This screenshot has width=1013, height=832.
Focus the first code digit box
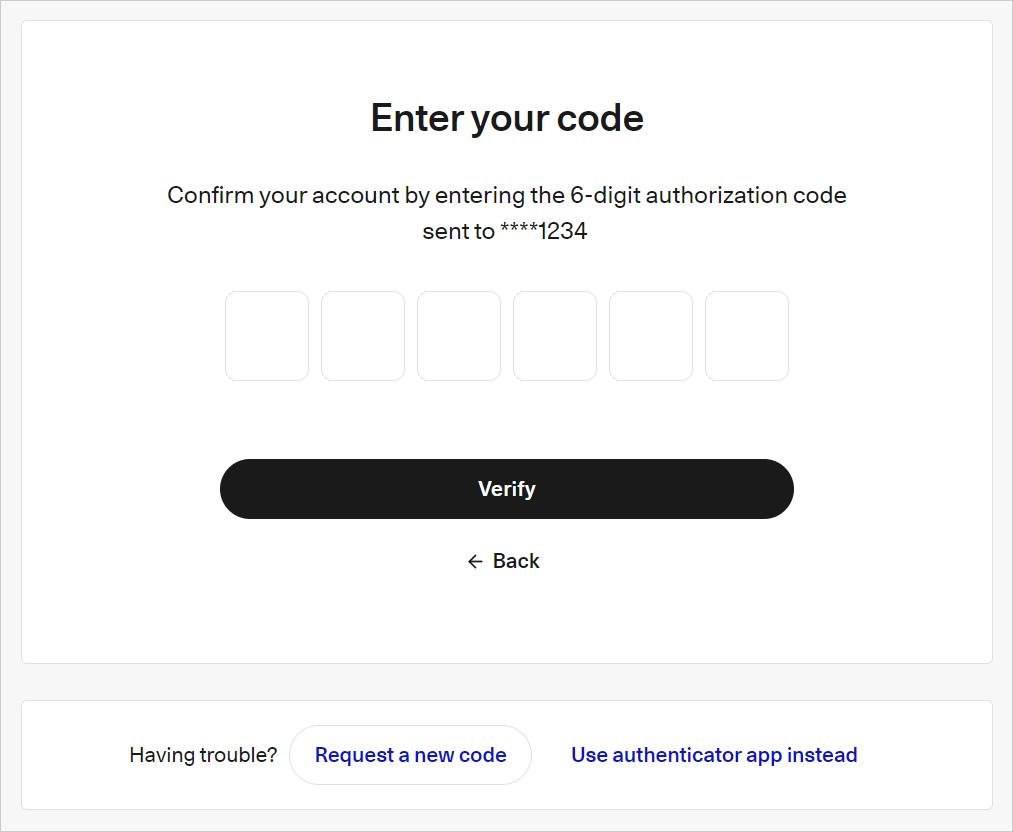tap(267, 336)
